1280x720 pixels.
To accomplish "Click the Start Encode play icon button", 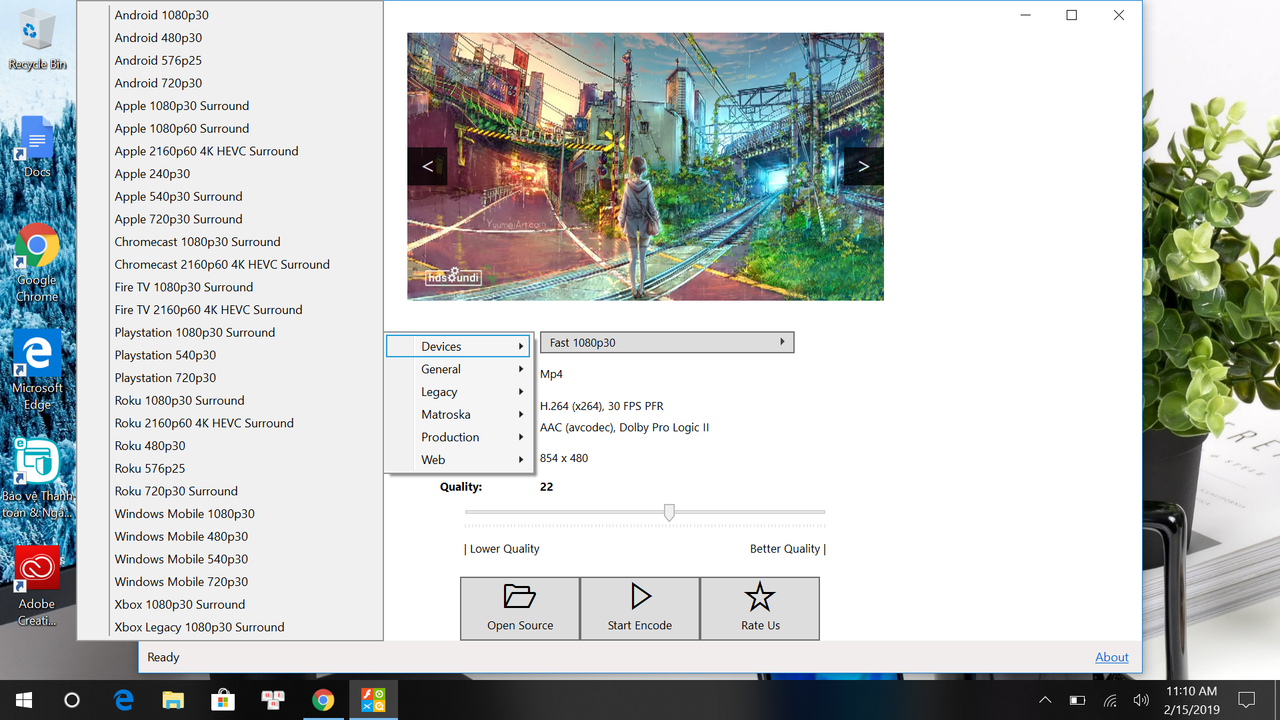I will (x=640, y=608).
